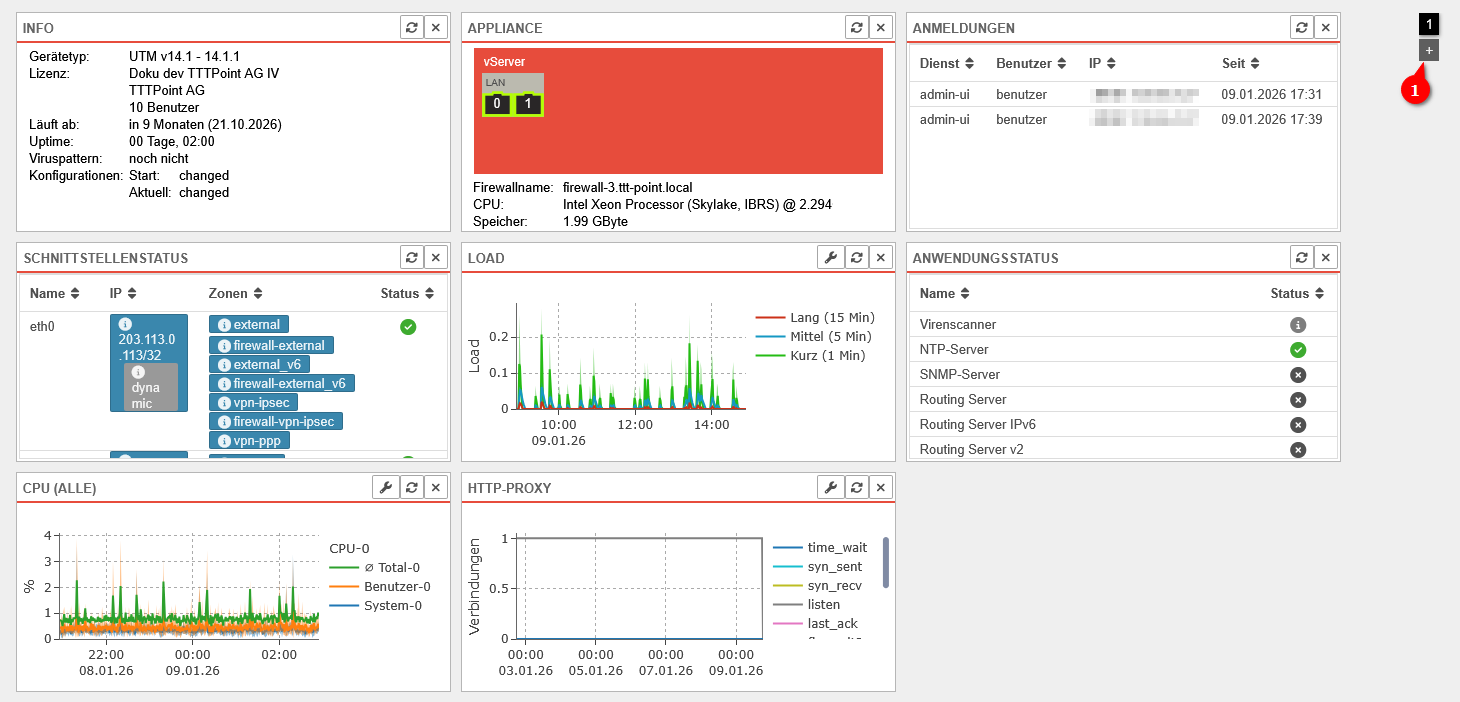This screenshot has width=1460, height=702.
Task: Click the HTTP-Proxy legend scrollbar
Action: point(886,563)
